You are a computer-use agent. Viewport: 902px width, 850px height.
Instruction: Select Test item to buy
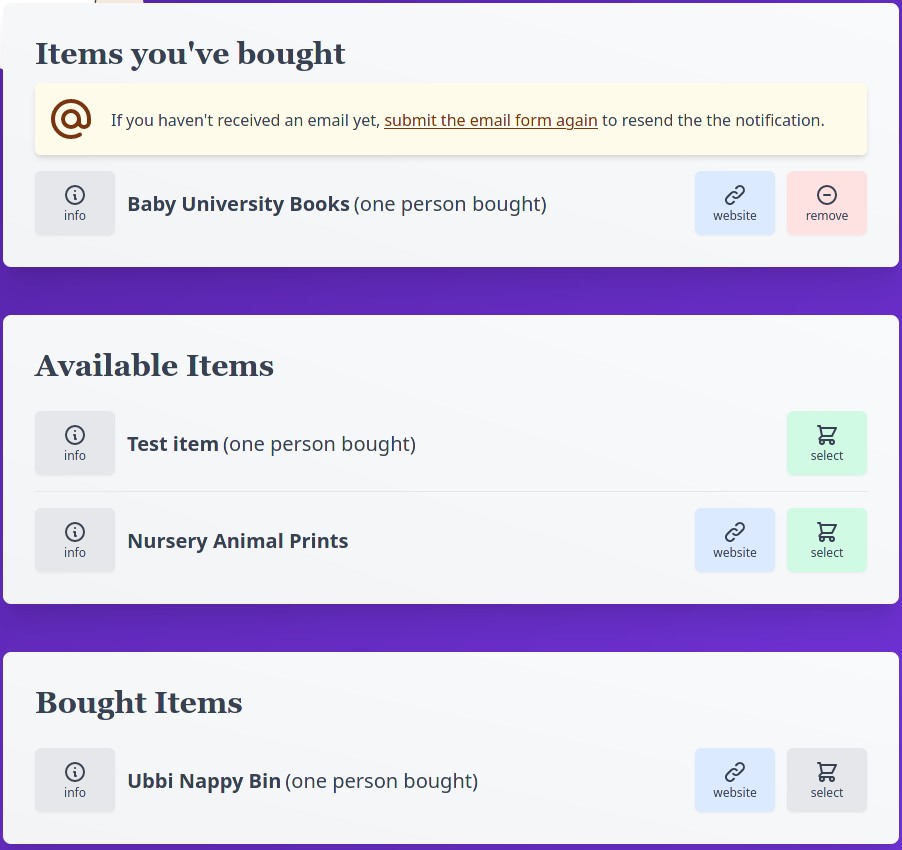[x=827, y=443]
